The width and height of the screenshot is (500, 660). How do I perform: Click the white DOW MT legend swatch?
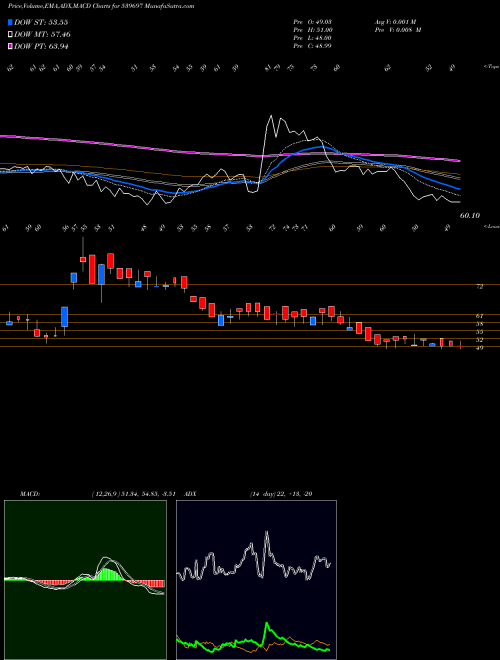[10, 35]
